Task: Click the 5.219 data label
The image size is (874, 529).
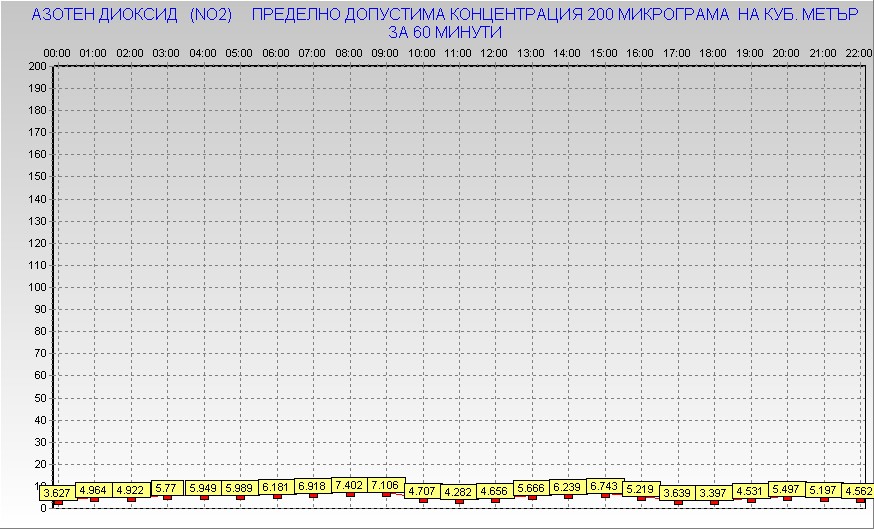Action: click(640, 489)
